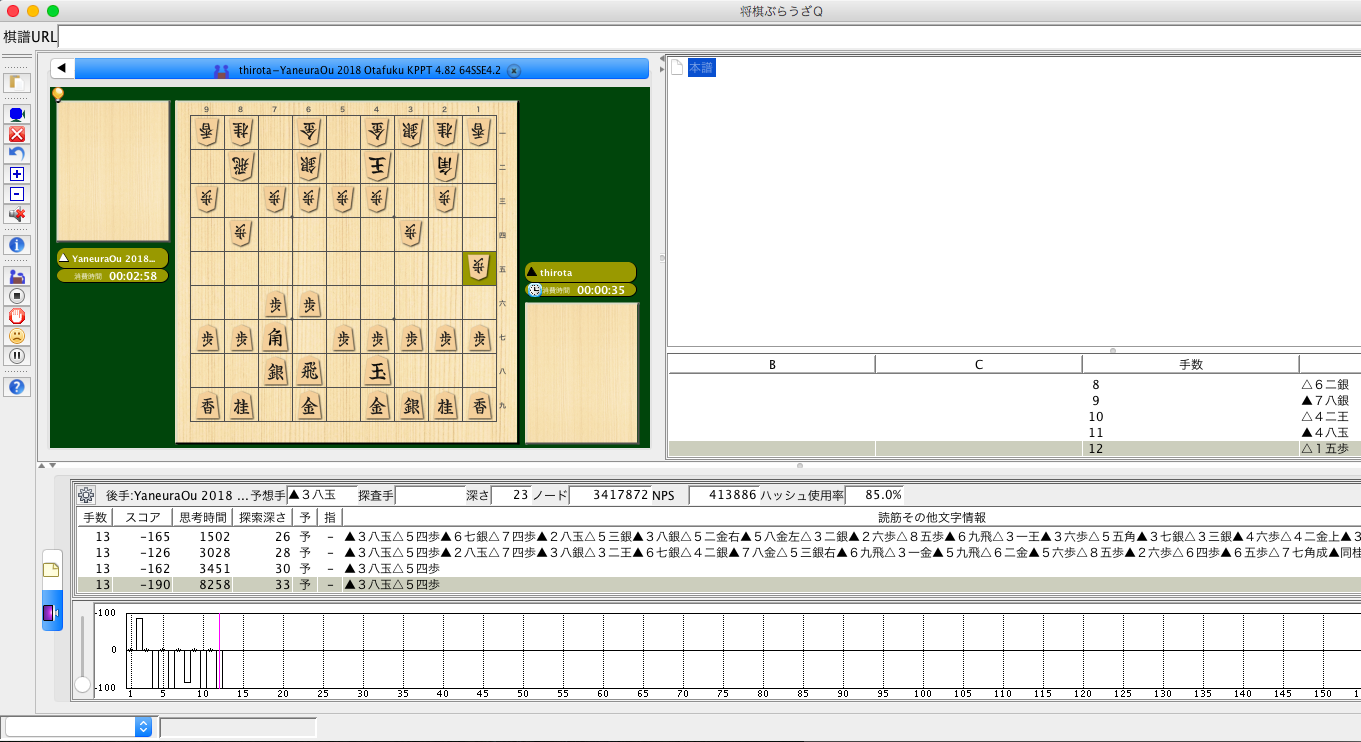Click the seated player resign icon
Screen dimensions: 1361x742
(17, 276)
